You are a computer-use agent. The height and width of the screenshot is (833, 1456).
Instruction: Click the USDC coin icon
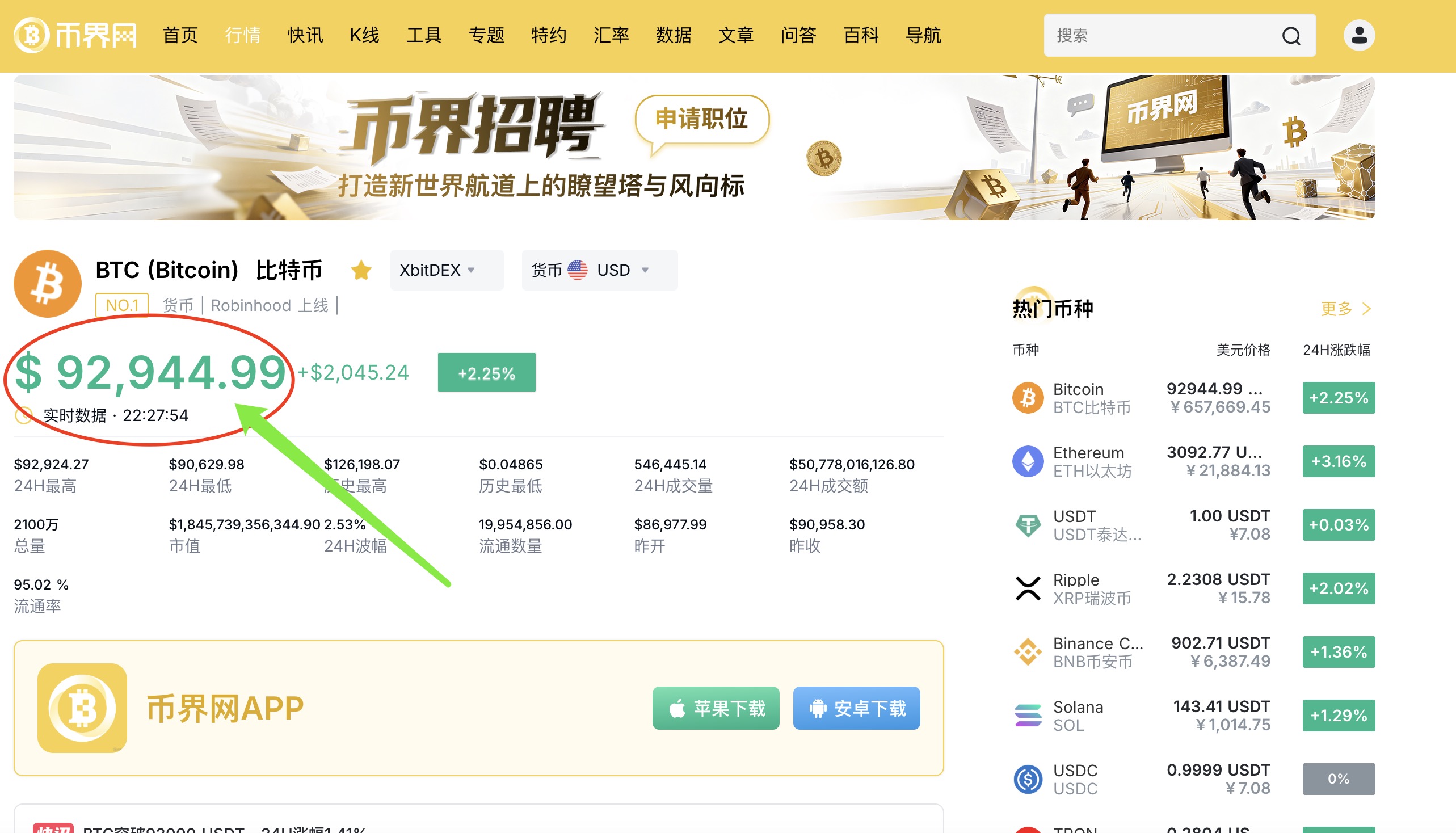1028,779
